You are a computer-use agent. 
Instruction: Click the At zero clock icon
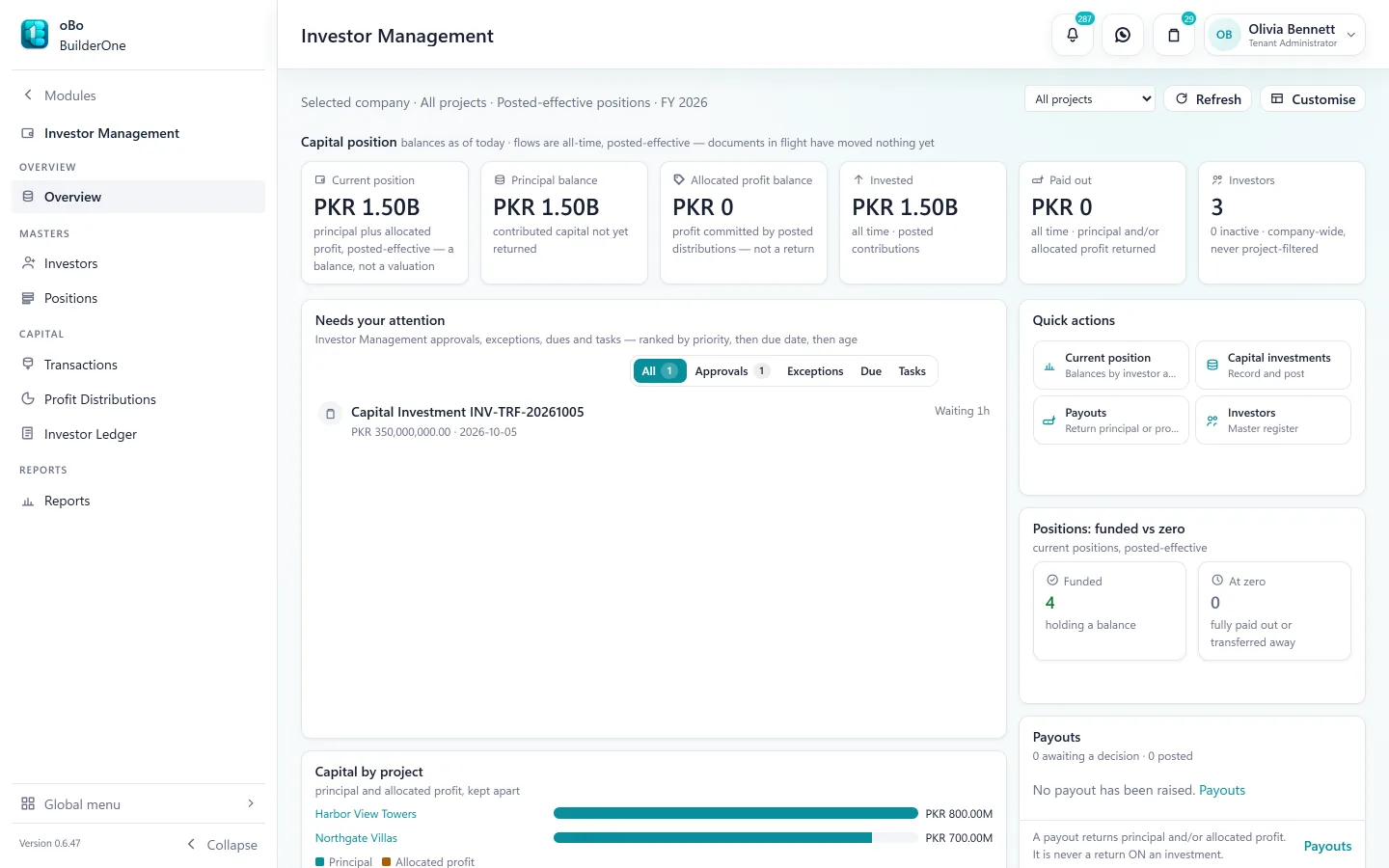pos(1217,581)
